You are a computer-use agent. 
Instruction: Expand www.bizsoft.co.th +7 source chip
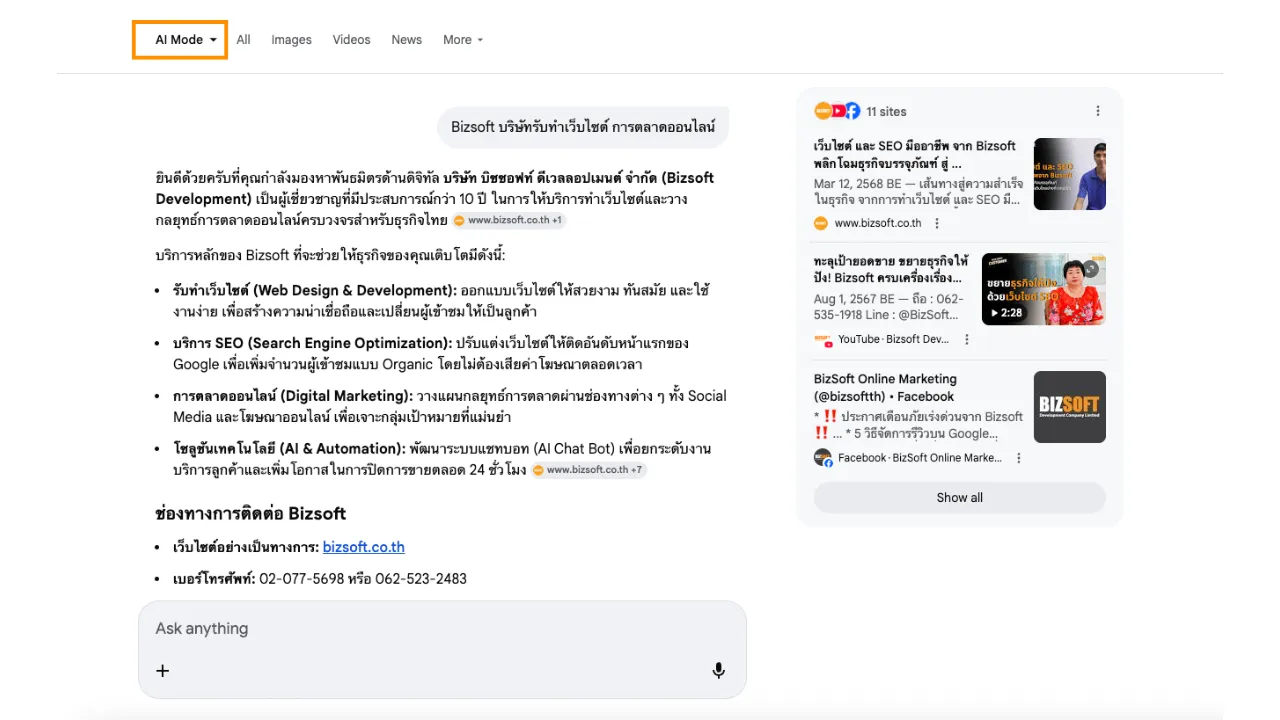pyautogui.click(x=588, y=470)
